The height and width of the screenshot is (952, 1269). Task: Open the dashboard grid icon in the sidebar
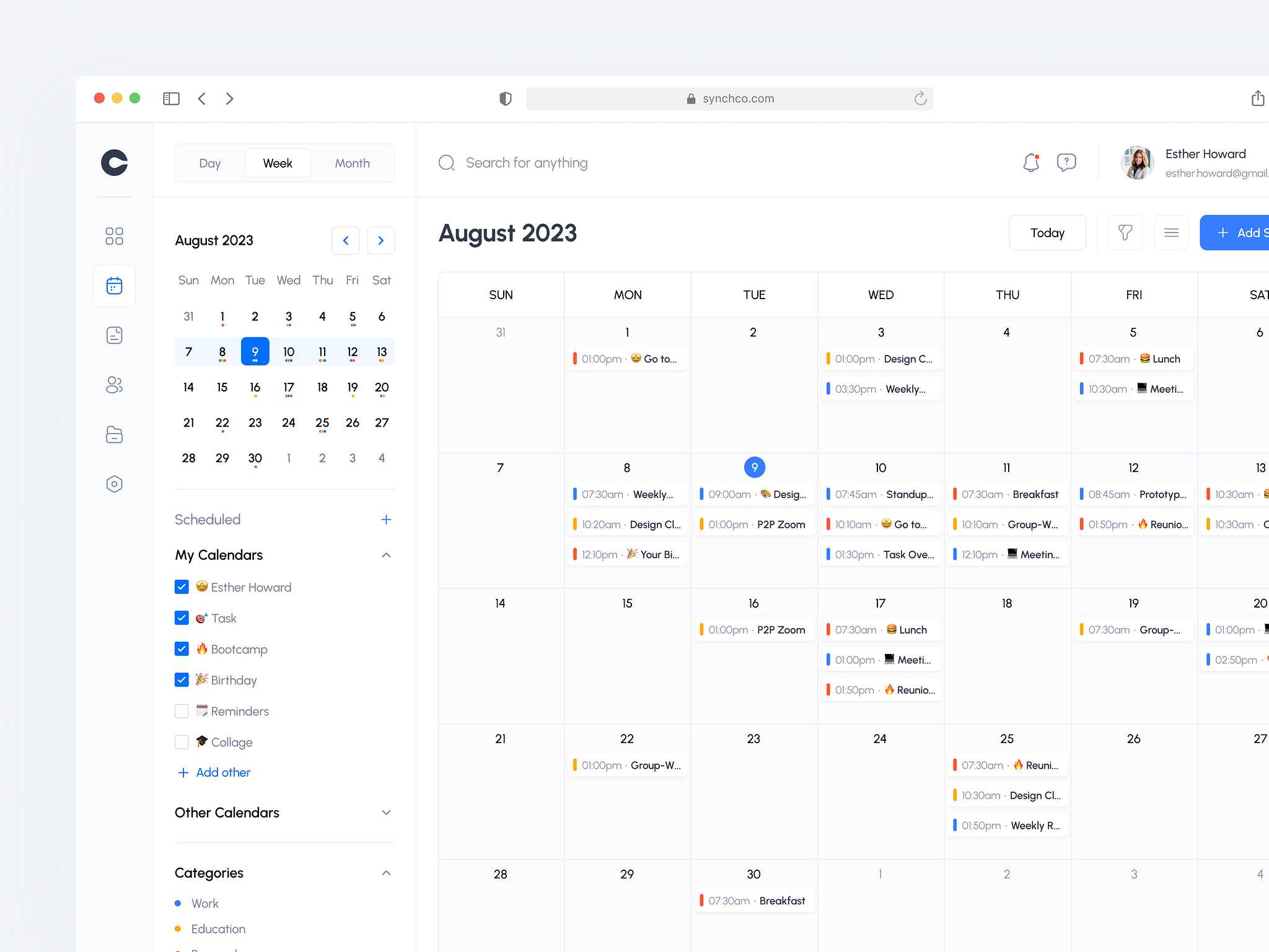(x=114, y=236)
